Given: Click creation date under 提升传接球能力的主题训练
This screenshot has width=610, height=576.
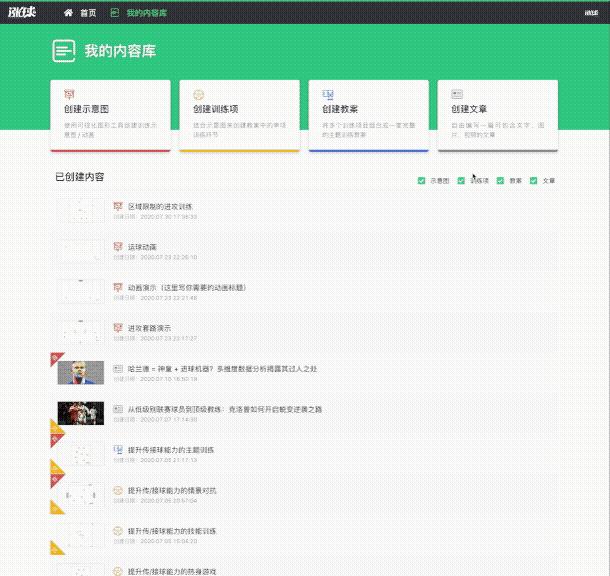Looking at the screenshot, I should (x=155, y=460).
